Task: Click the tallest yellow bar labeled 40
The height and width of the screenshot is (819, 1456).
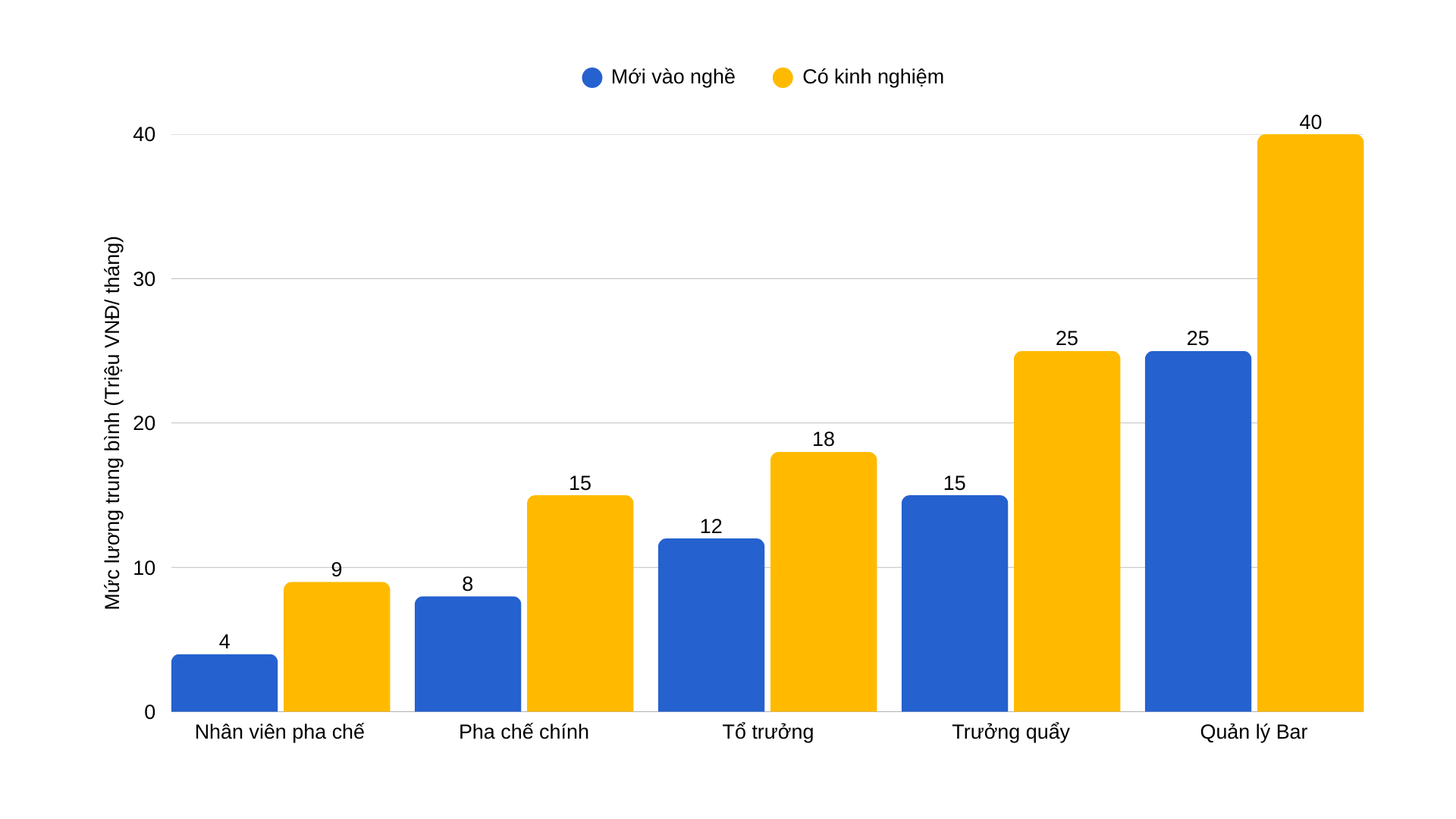Action: pos(1310,423)
